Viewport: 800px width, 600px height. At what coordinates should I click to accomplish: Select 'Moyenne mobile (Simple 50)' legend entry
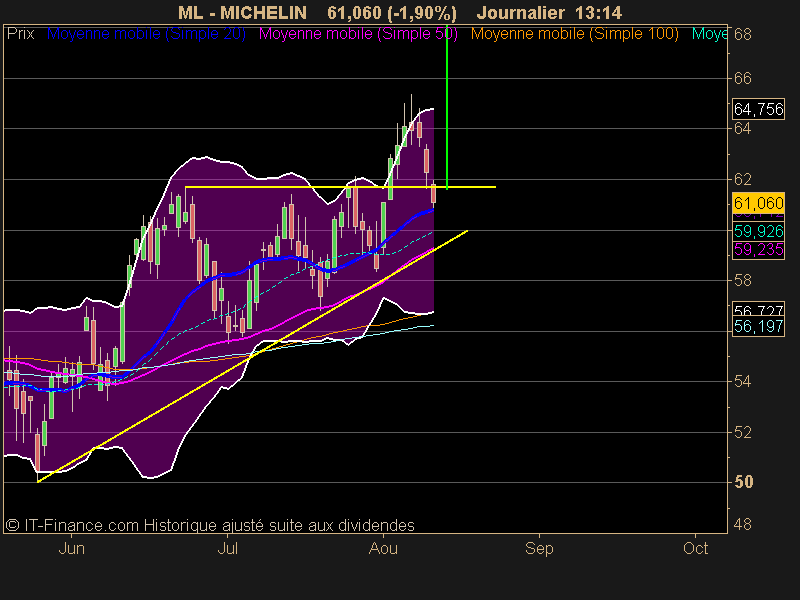pyautogui.click(x=358, y=34)
